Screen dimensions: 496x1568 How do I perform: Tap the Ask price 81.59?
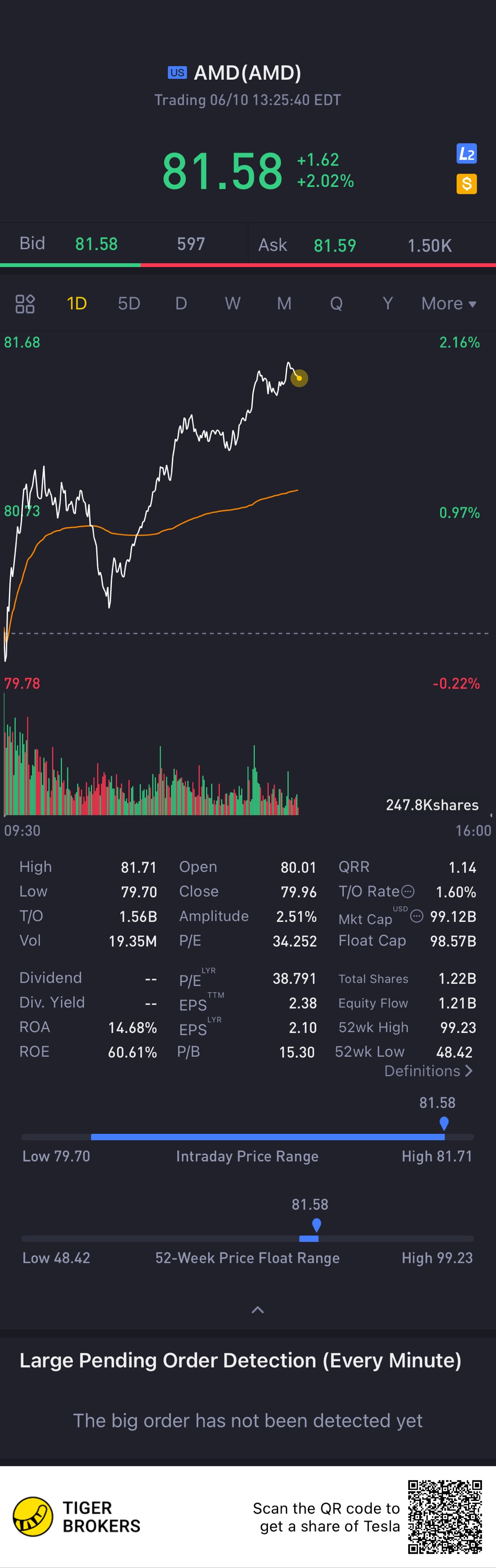tap(335, 245)
